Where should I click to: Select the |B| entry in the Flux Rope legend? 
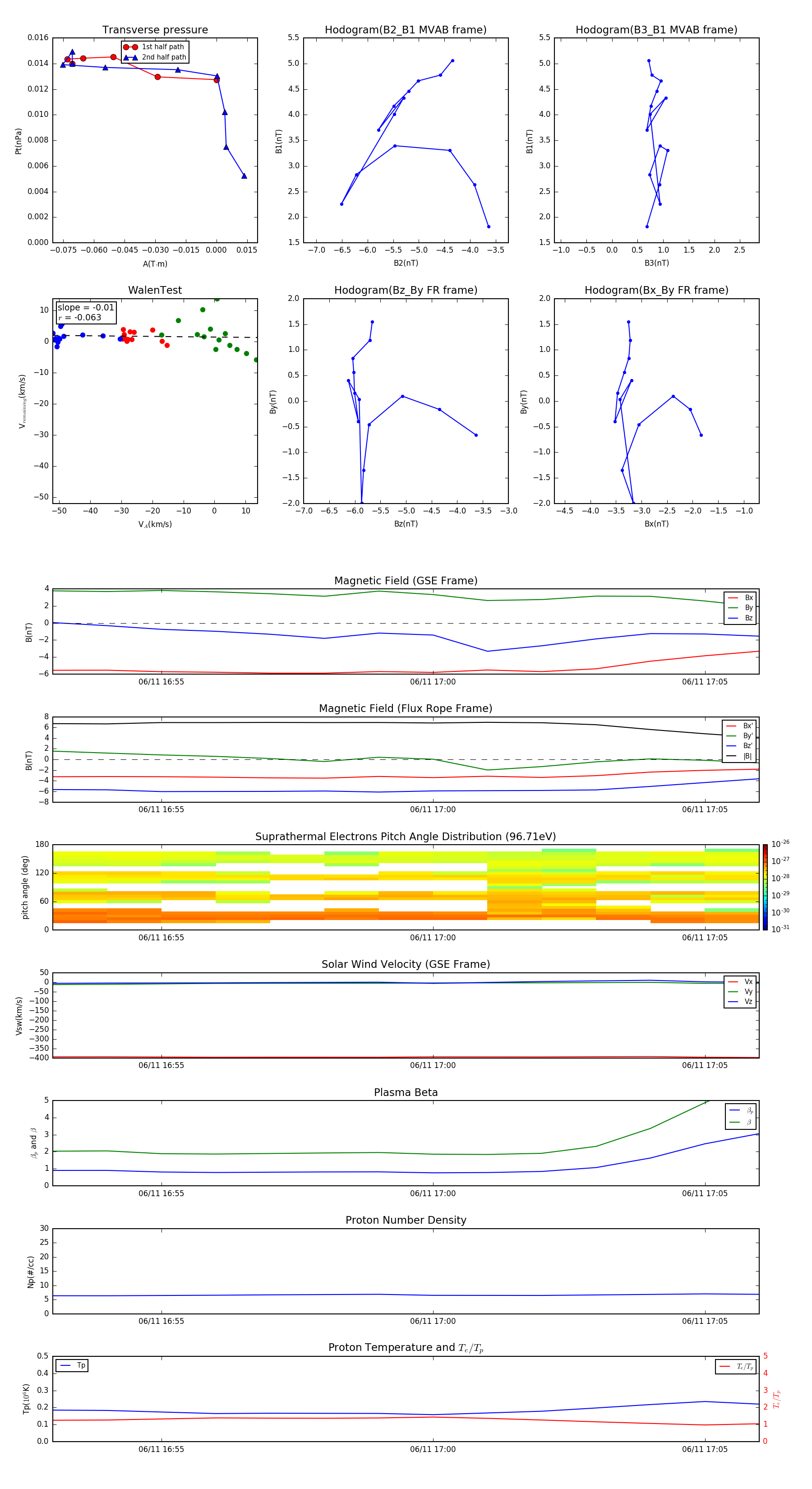[739, 756]
